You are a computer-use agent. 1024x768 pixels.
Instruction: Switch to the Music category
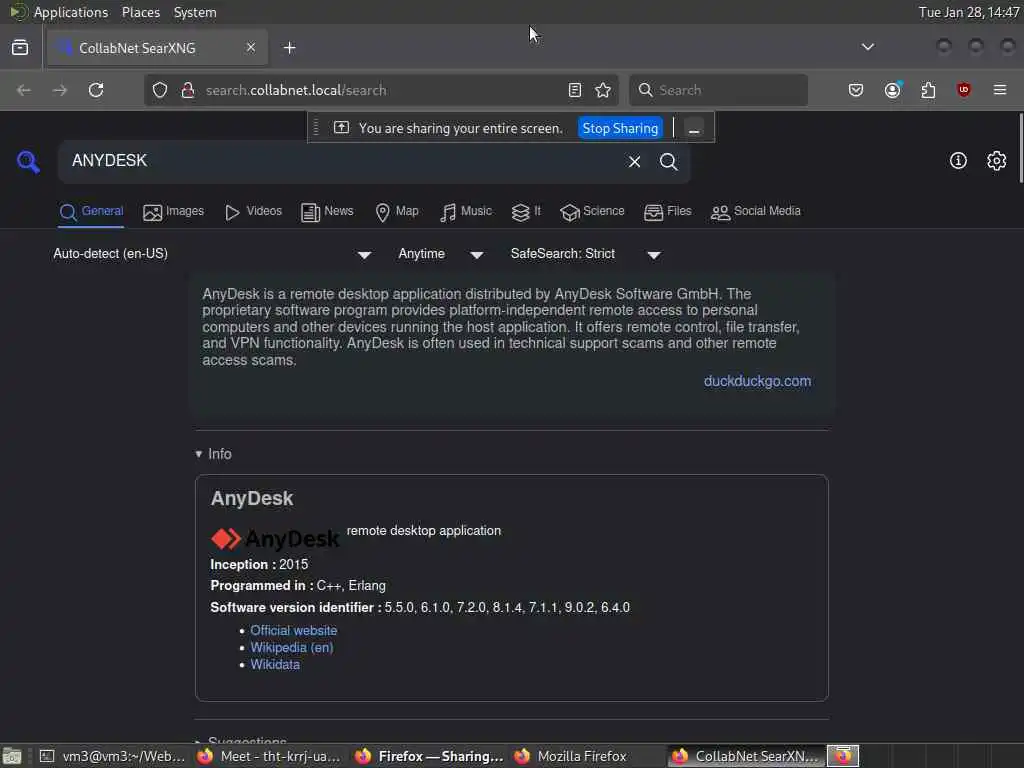pos(466,212)
